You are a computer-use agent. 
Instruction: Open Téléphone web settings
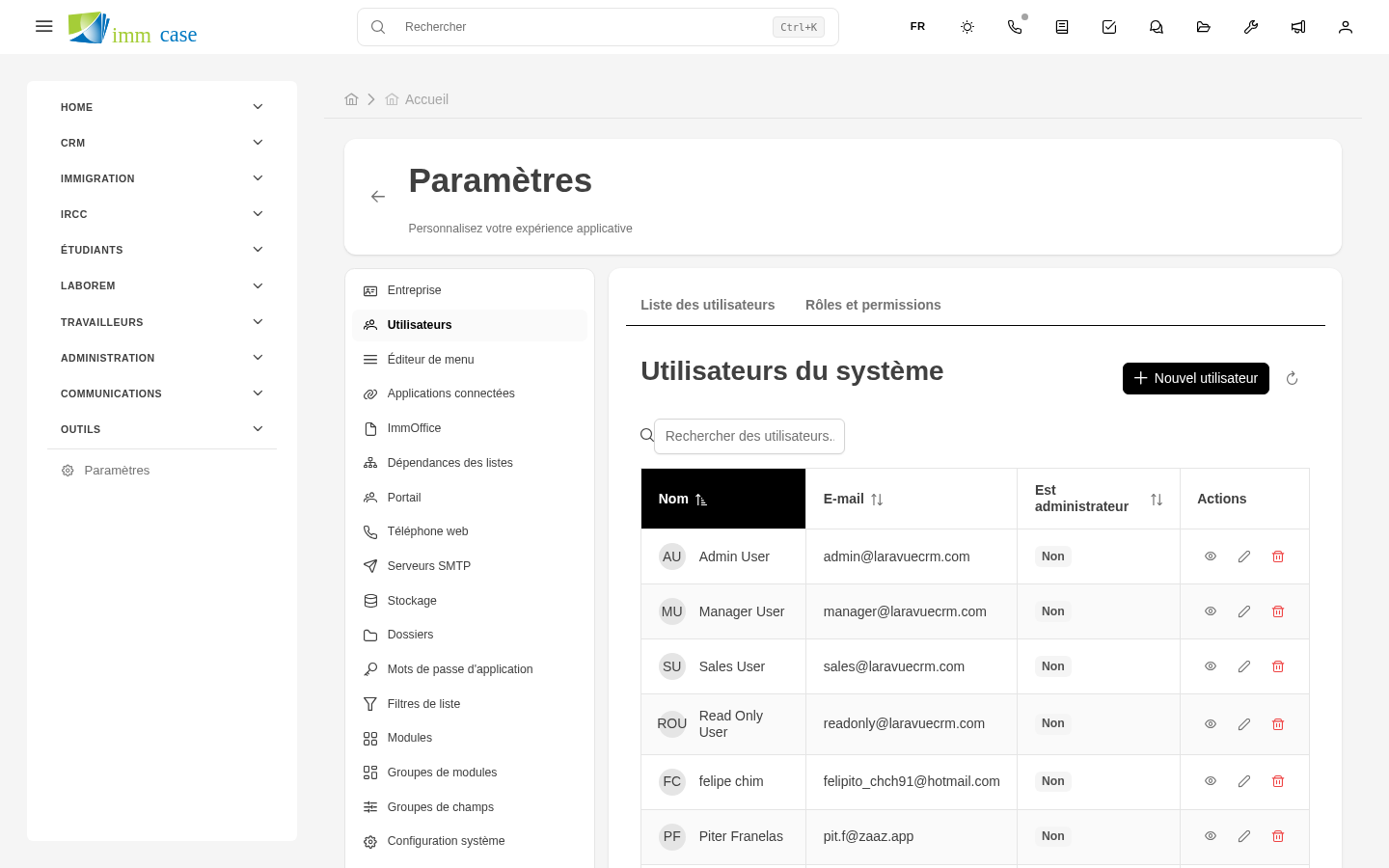tap(470, 531)
